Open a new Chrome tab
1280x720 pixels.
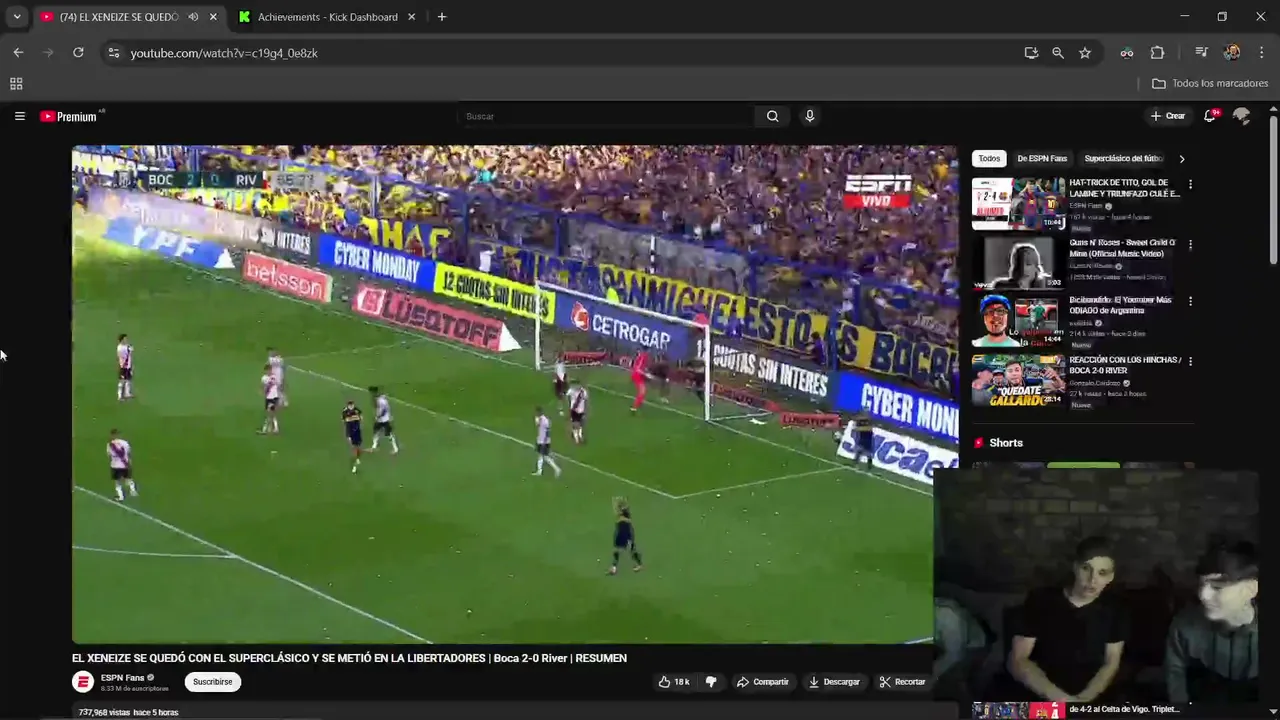[442, 17]
